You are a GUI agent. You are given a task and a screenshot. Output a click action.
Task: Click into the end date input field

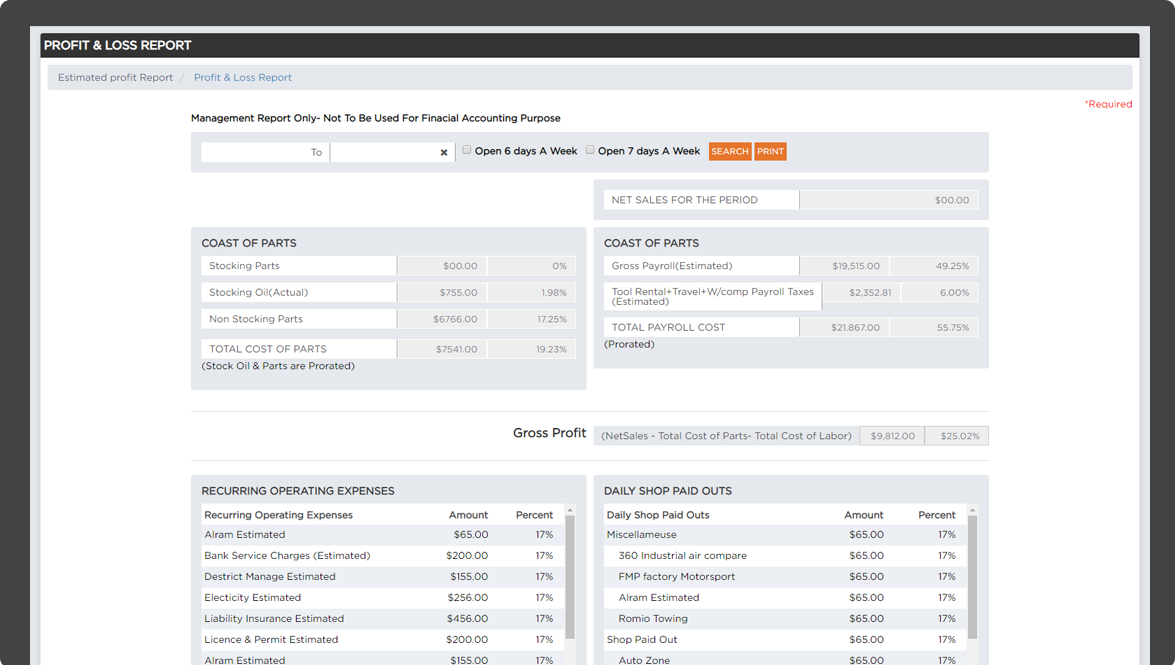coord(384,152)
